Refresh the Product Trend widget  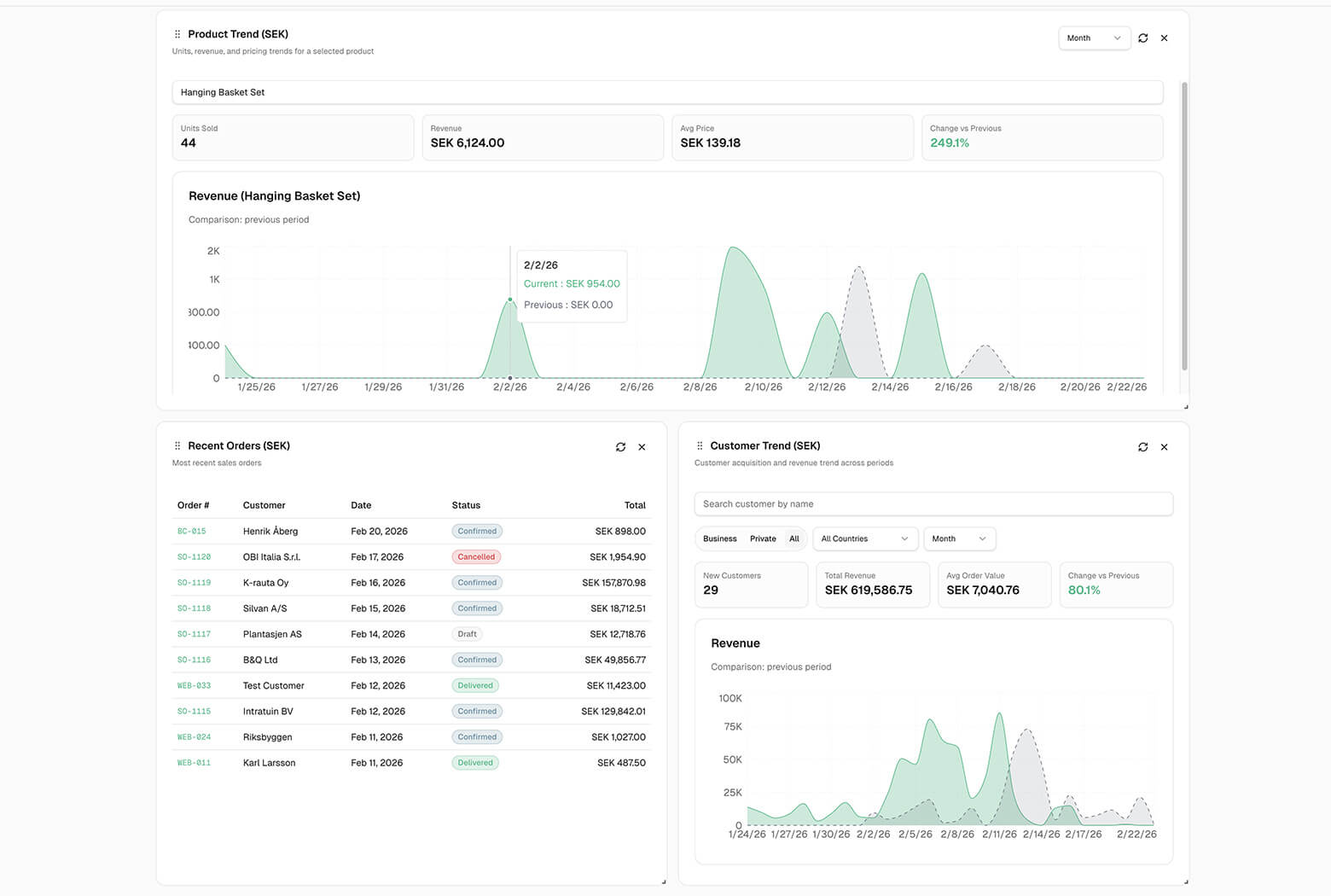1142,38
